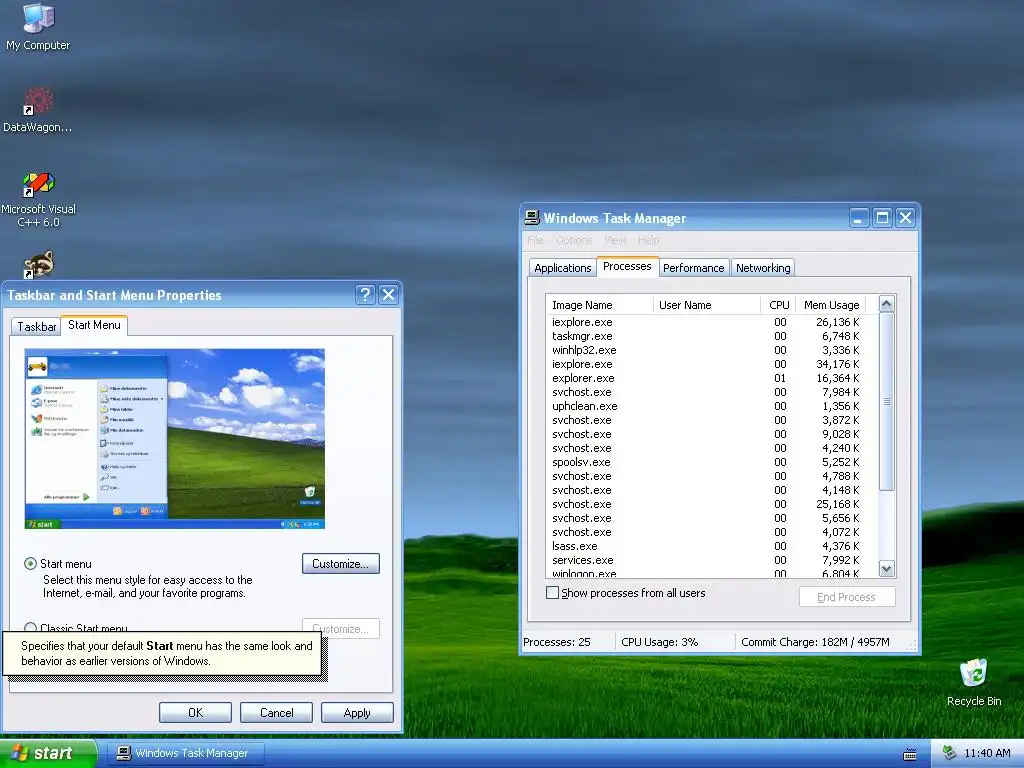Click the CPU Usage: 3% status text
The image size is (1024, 768).
click(660, 642)
